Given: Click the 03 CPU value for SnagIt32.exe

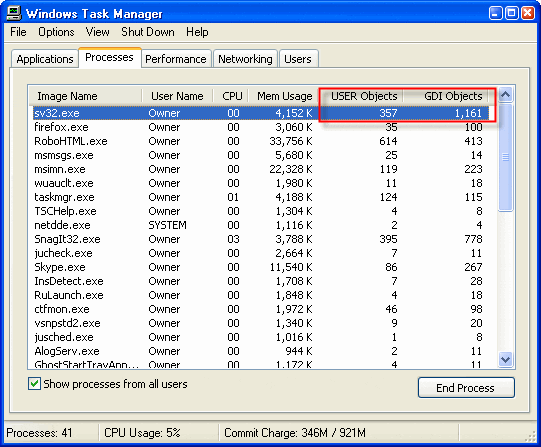Looking at the screenshot, I should [x=233, y=239].
